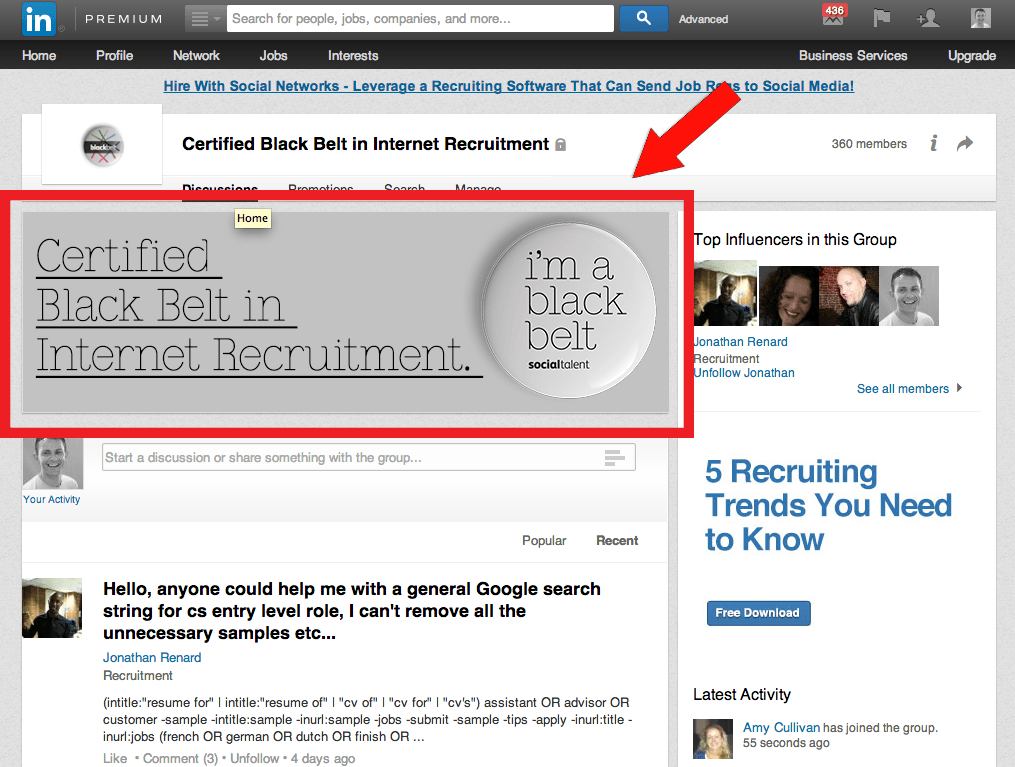This screenshot has height=767, width=1015.
Task: Open the Network menu
Action: (x=196, y=56)
